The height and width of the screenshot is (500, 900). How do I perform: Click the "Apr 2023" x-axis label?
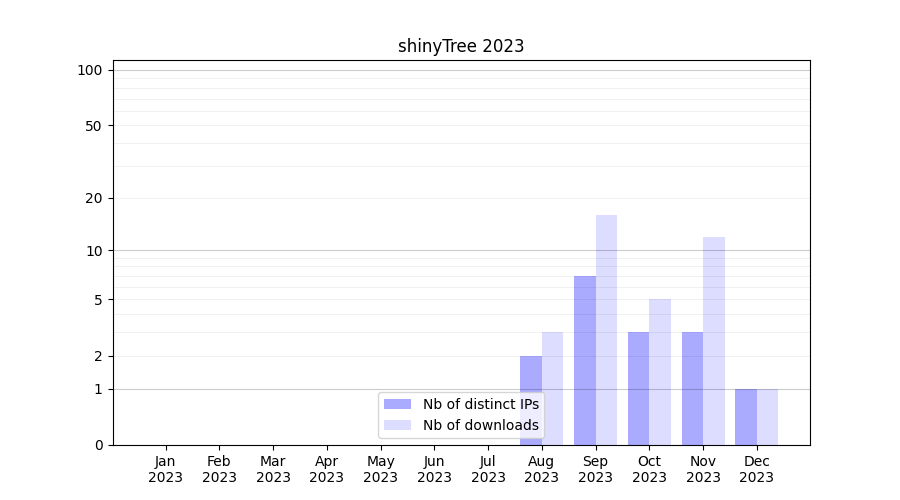point(327,469)
